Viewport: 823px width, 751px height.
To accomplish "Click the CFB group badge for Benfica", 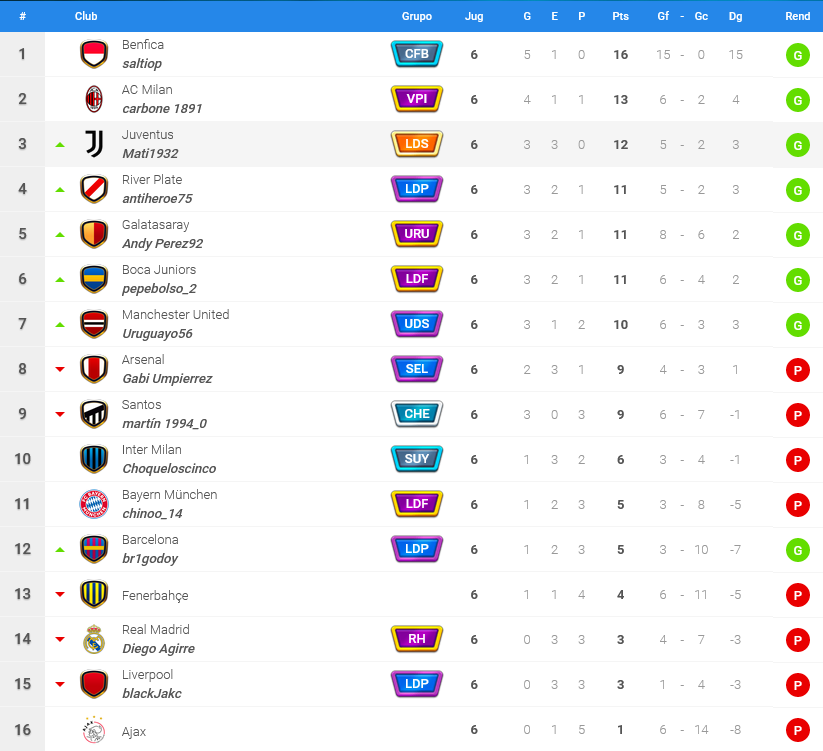I will point(417,54).
